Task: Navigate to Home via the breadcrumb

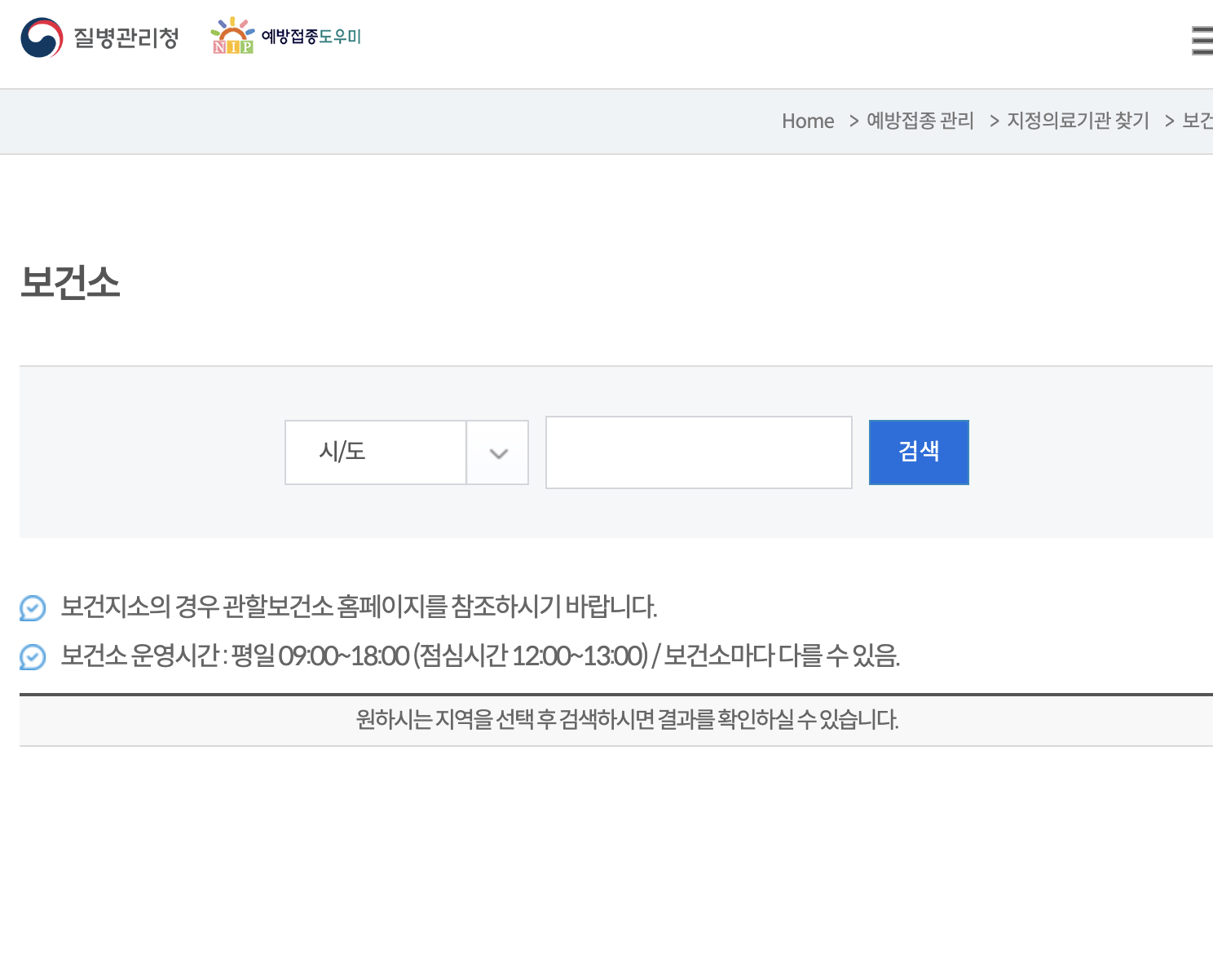Action: [807, 121]
